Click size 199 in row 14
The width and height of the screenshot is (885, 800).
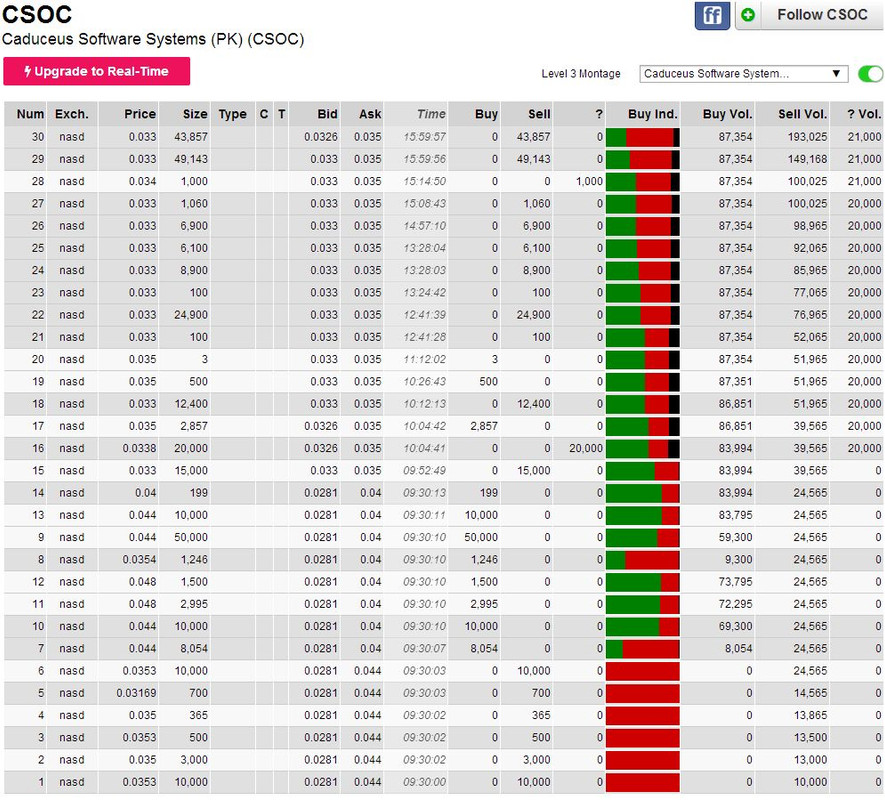click(199, 493)
